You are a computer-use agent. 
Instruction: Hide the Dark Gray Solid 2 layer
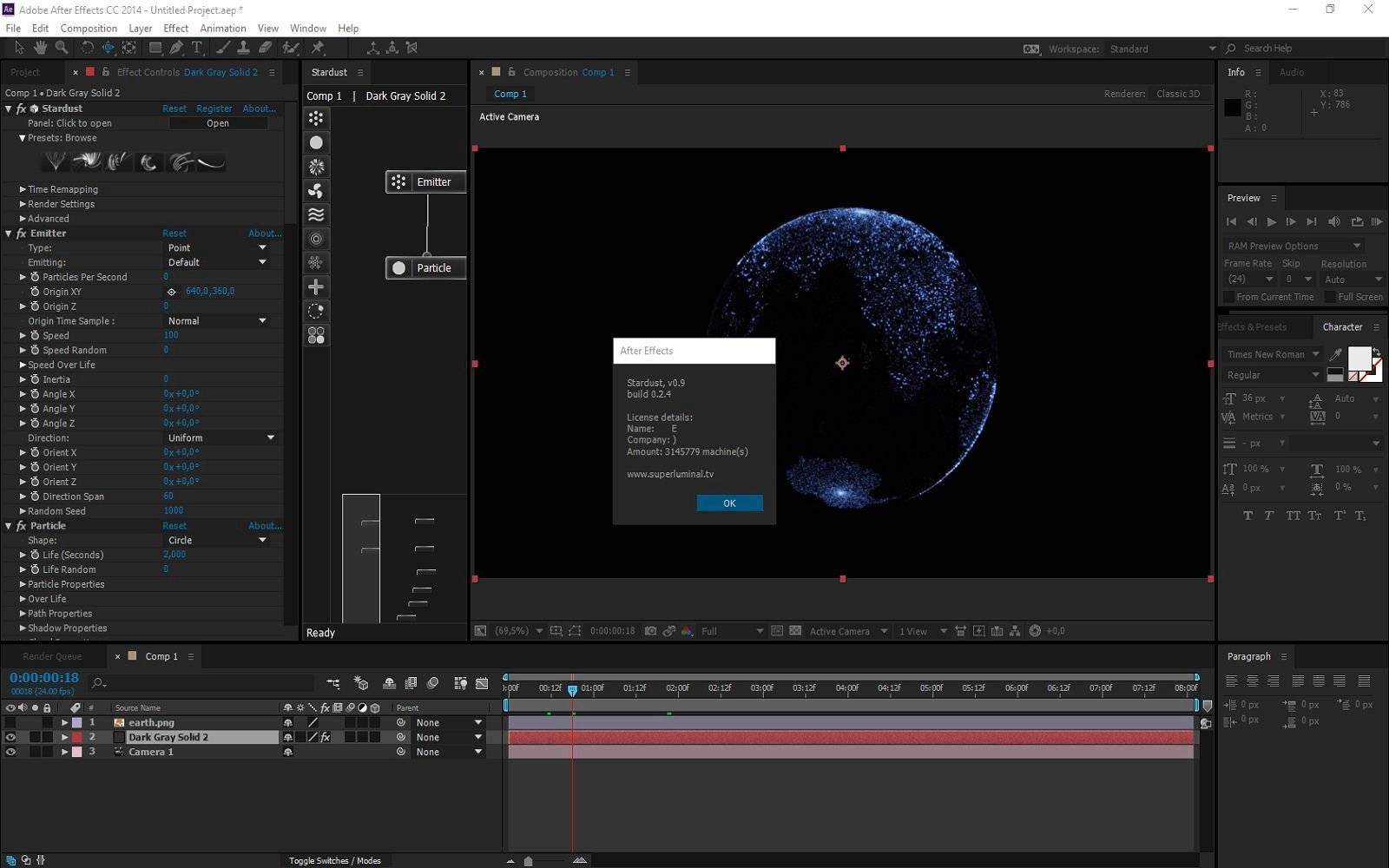click(10, 737)
